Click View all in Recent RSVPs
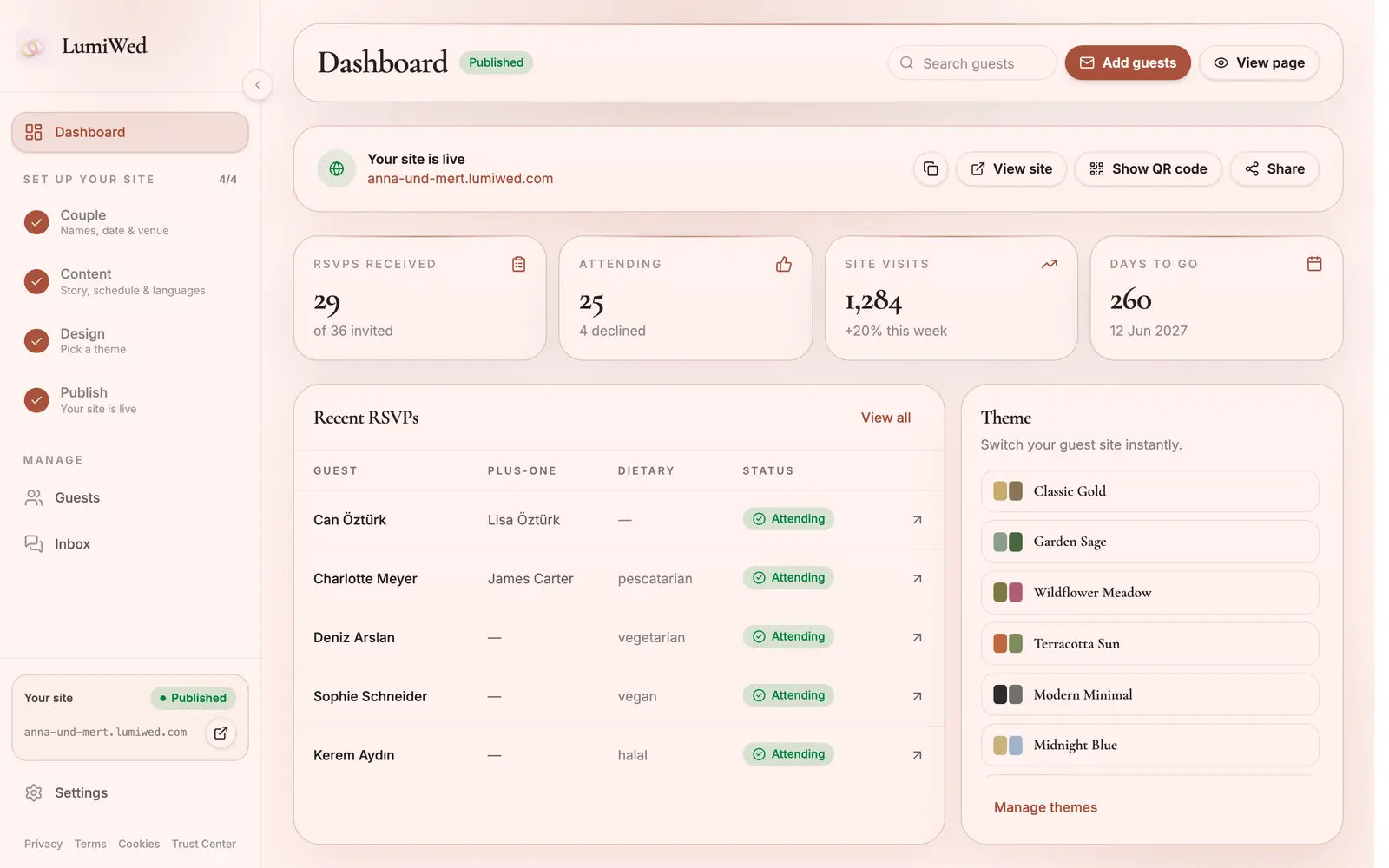The width and height of the screenshot is (1389, 868). tap(885, 418)
